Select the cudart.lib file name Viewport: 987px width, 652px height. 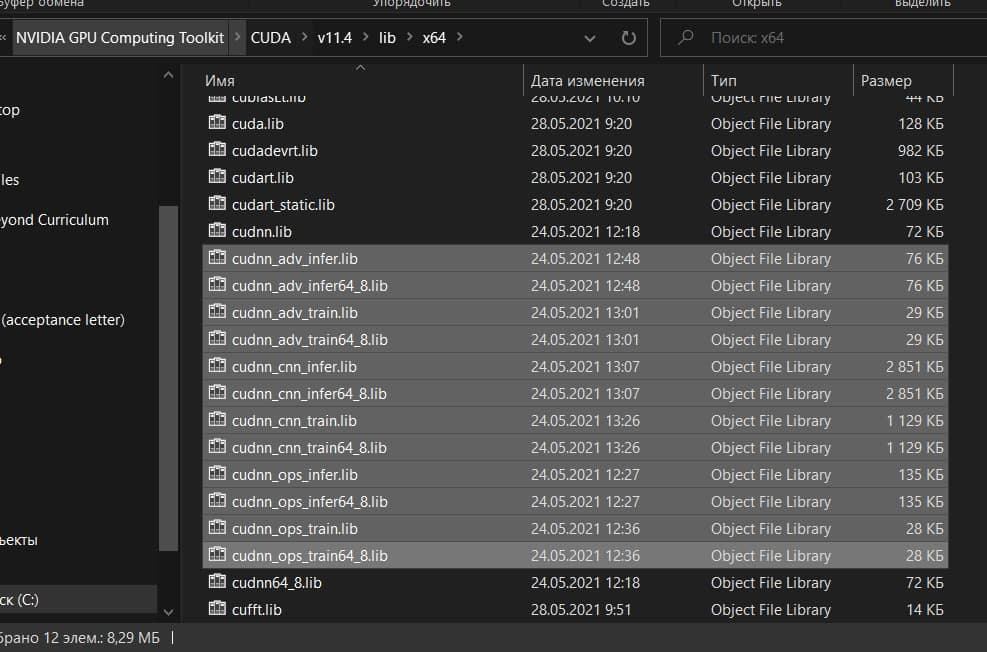[262, 177]
